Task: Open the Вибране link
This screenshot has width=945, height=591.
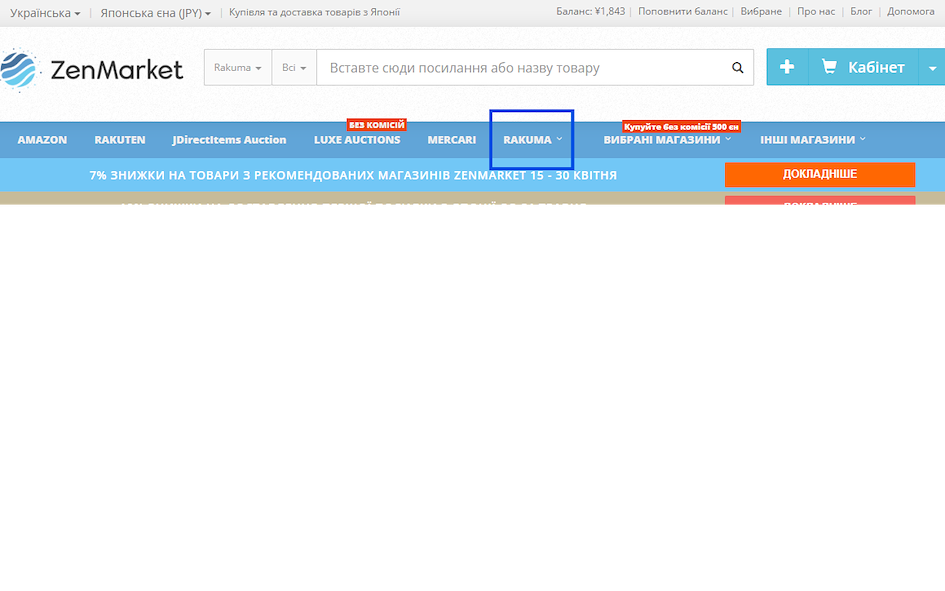Action: click(x=761, y=11)
